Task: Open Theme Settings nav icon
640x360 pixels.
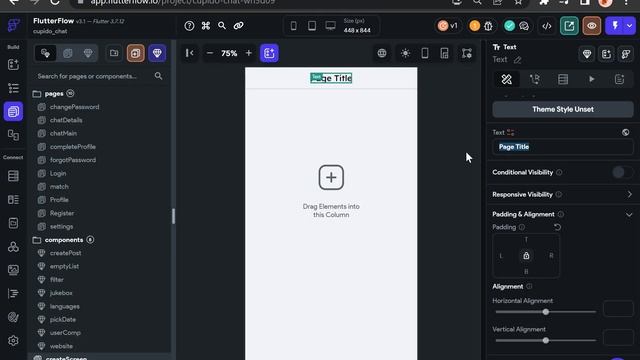Action: (x=13, y=317)
